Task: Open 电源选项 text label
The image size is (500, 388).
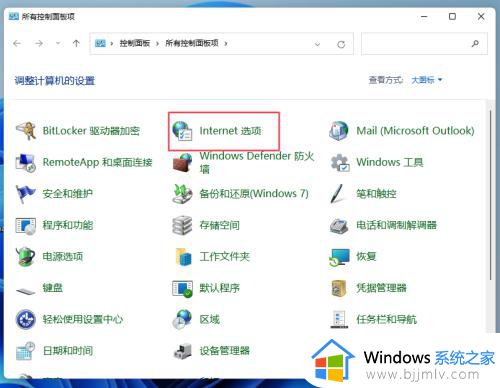Action: [63, 257]
